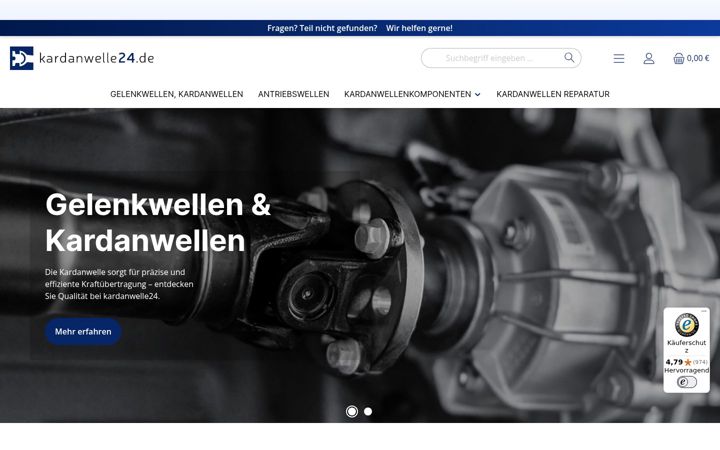Click the 4,79 rating in Trusted Shops widget
720x450 pixels.
pos(674,362)
